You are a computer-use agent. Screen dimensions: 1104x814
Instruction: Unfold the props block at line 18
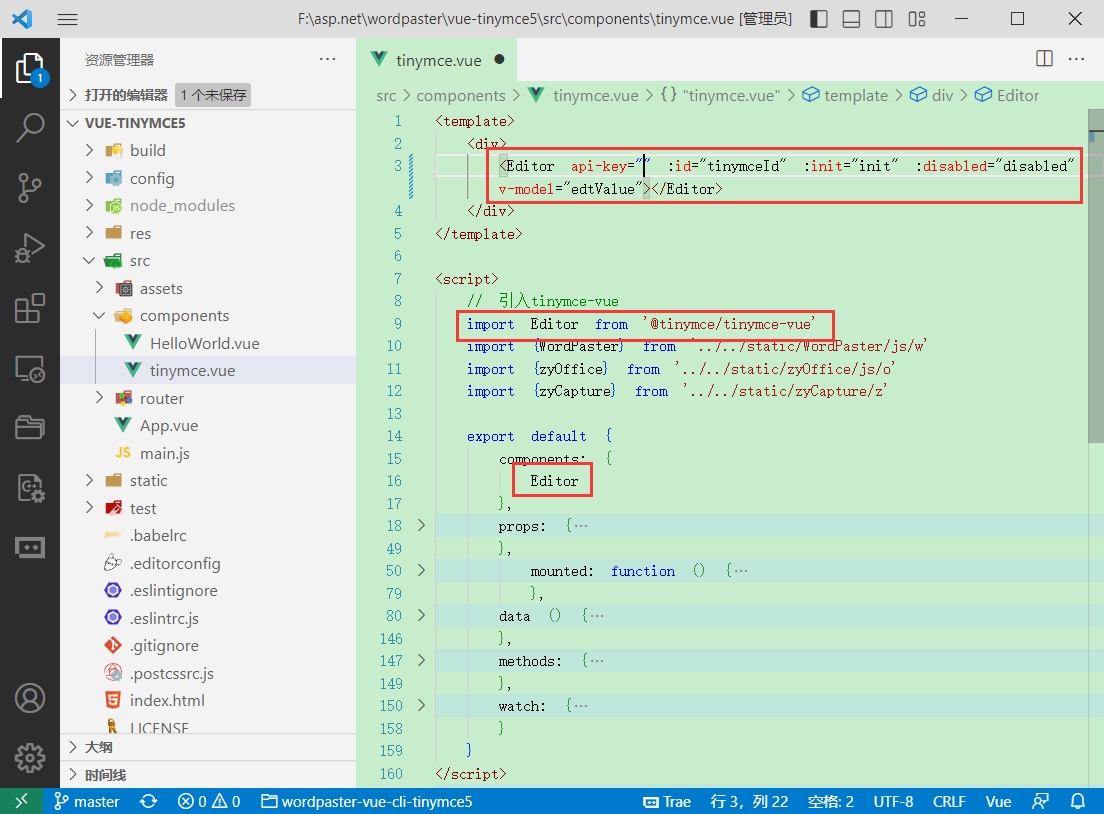click(421, 525)
